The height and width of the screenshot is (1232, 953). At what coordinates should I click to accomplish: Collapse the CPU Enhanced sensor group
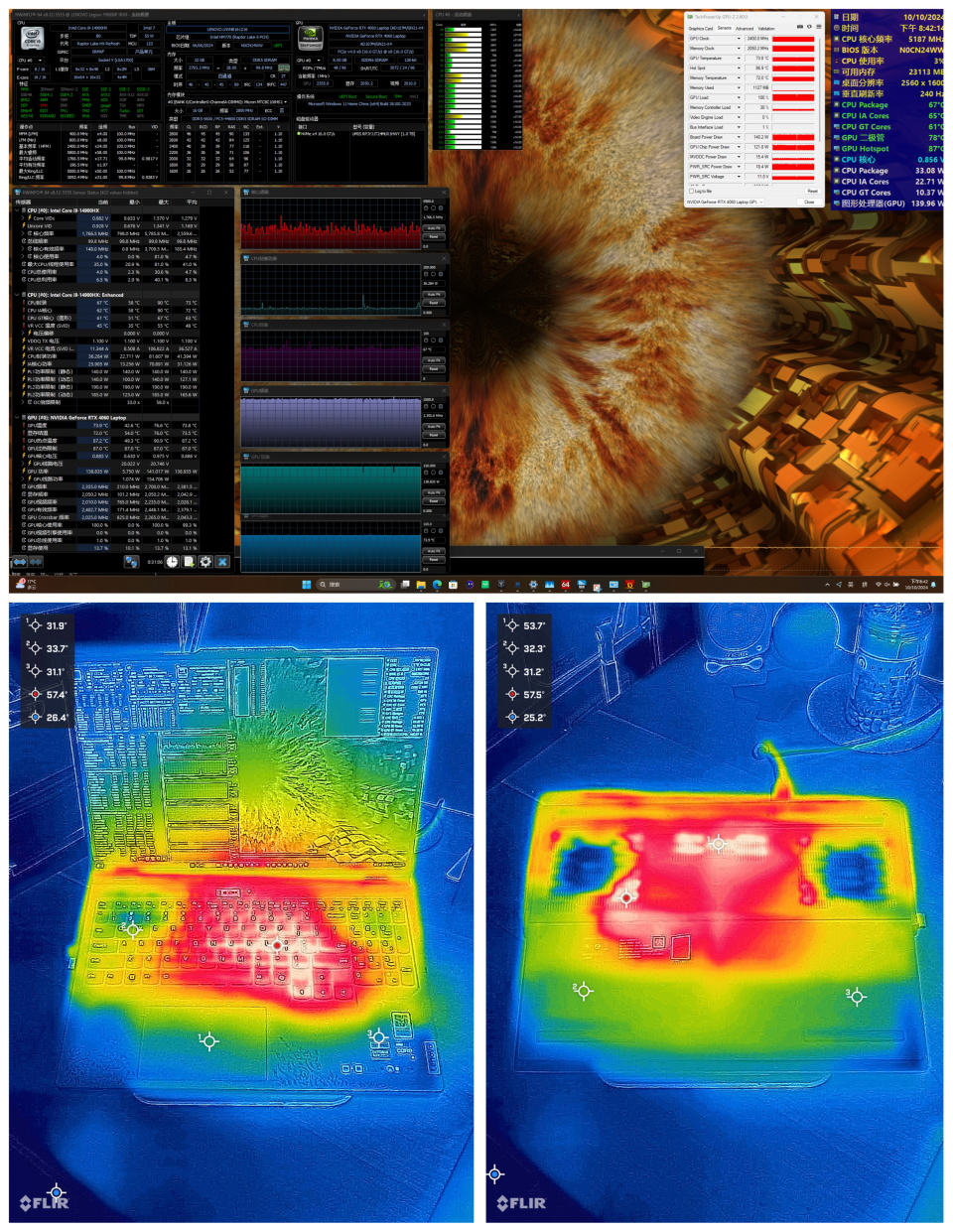point(18,295)
